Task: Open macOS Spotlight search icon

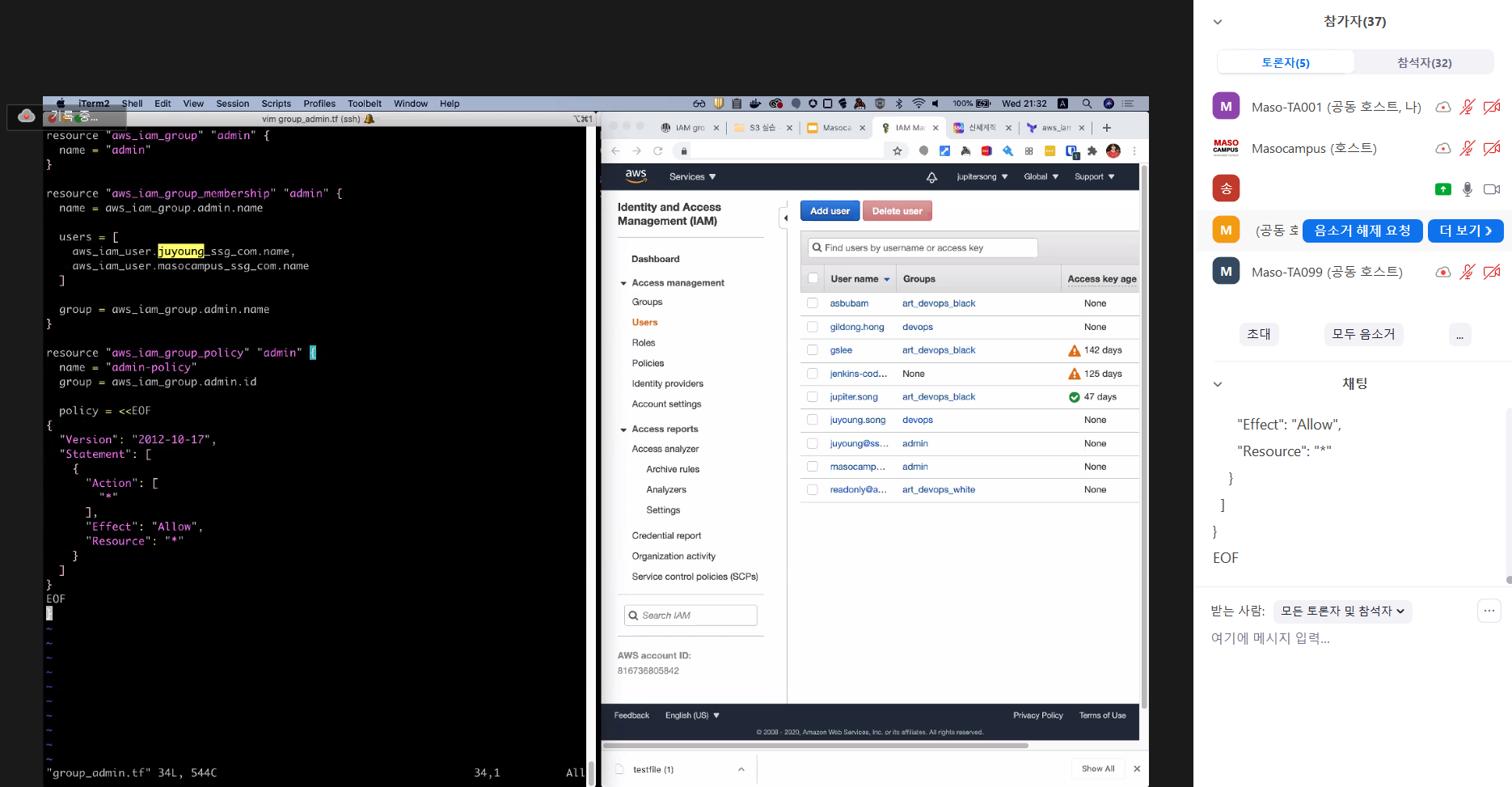Action: pos(1087,104)
